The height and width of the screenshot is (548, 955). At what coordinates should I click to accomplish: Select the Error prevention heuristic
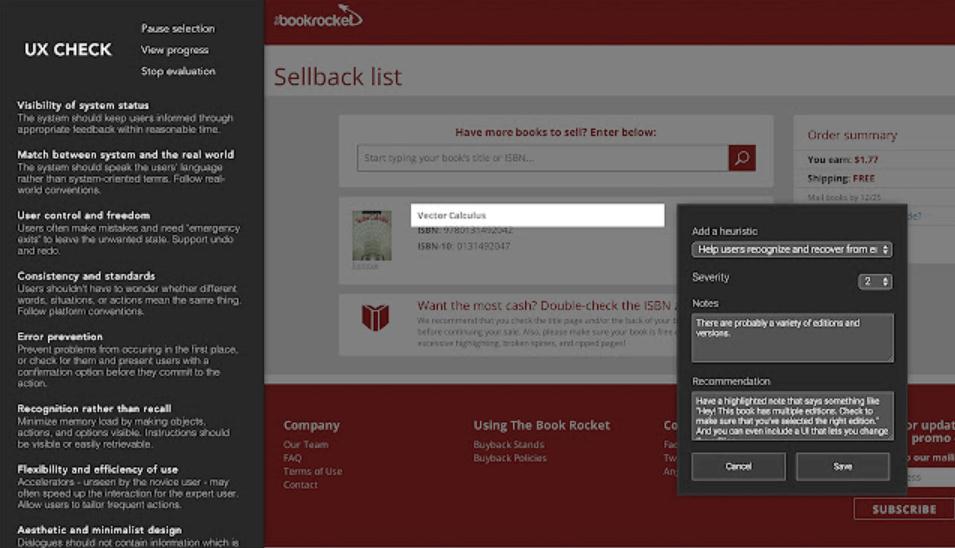[x=60, y=337]
